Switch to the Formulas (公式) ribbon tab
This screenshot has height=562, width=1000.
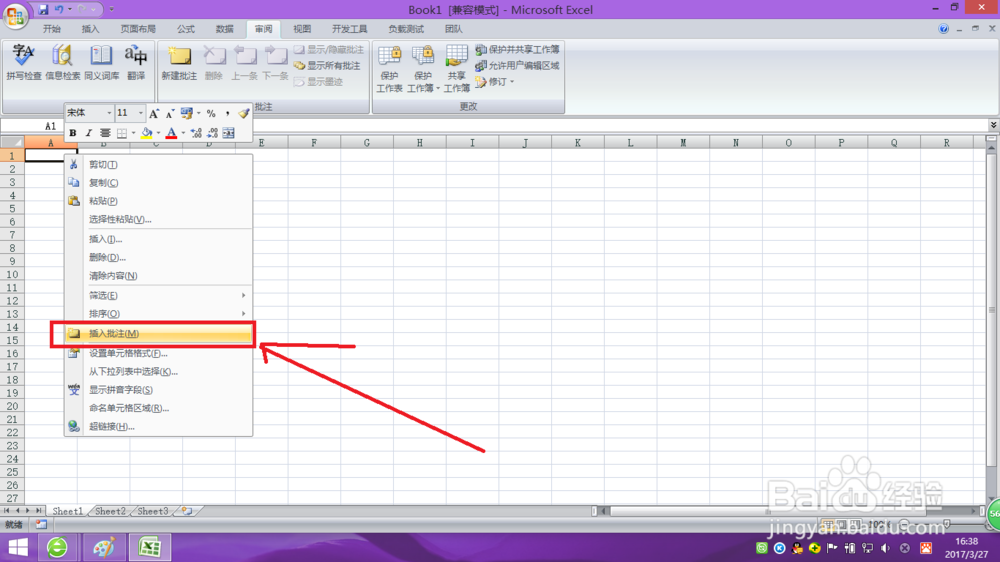(186, 29)
